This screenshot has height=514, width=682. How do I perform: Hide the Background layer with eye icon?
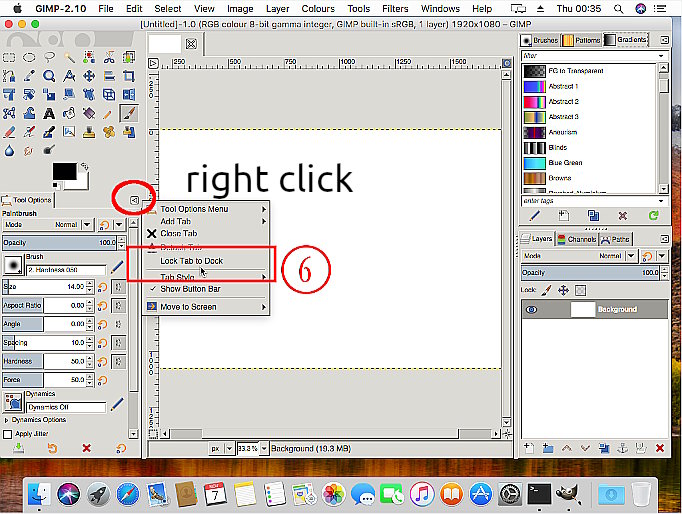click(532, 309)
